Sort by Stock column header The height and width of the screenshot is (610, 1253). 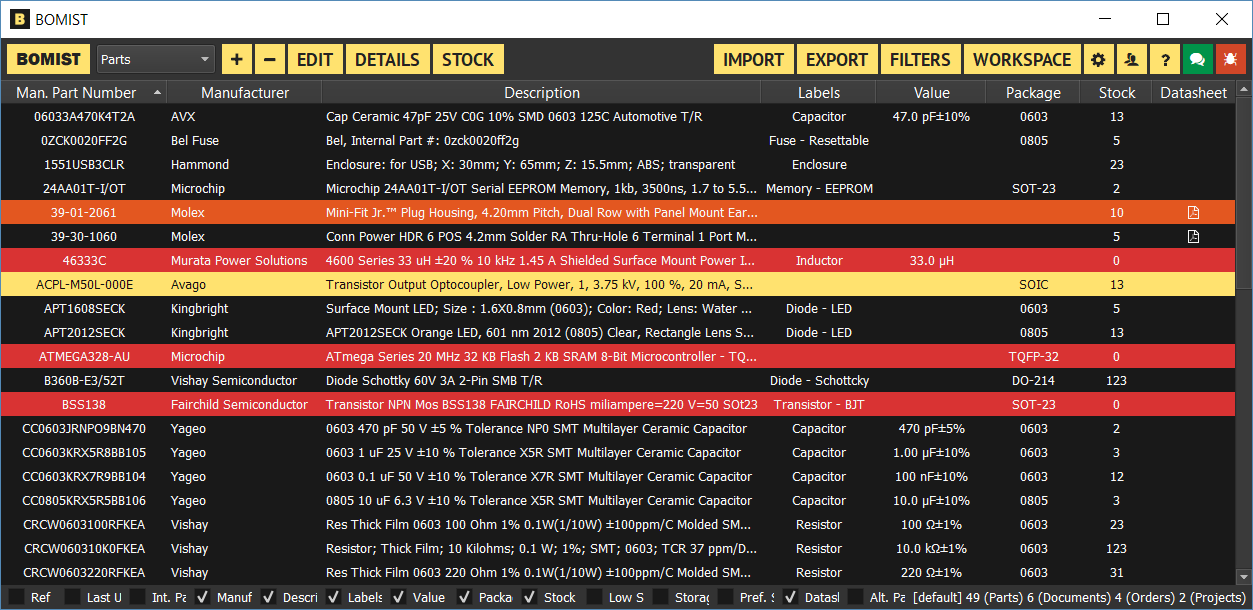coord(1116,93)
